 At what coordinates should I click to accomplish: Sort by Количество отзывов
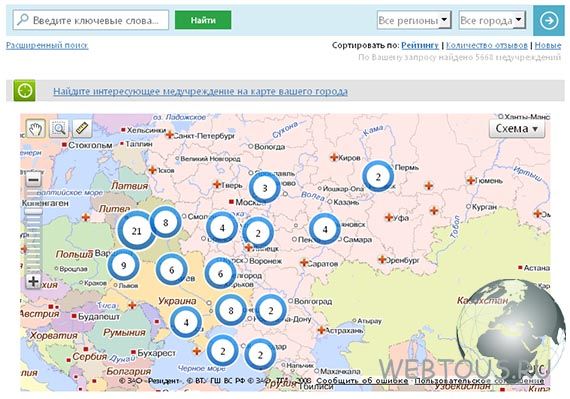(487, 45)
